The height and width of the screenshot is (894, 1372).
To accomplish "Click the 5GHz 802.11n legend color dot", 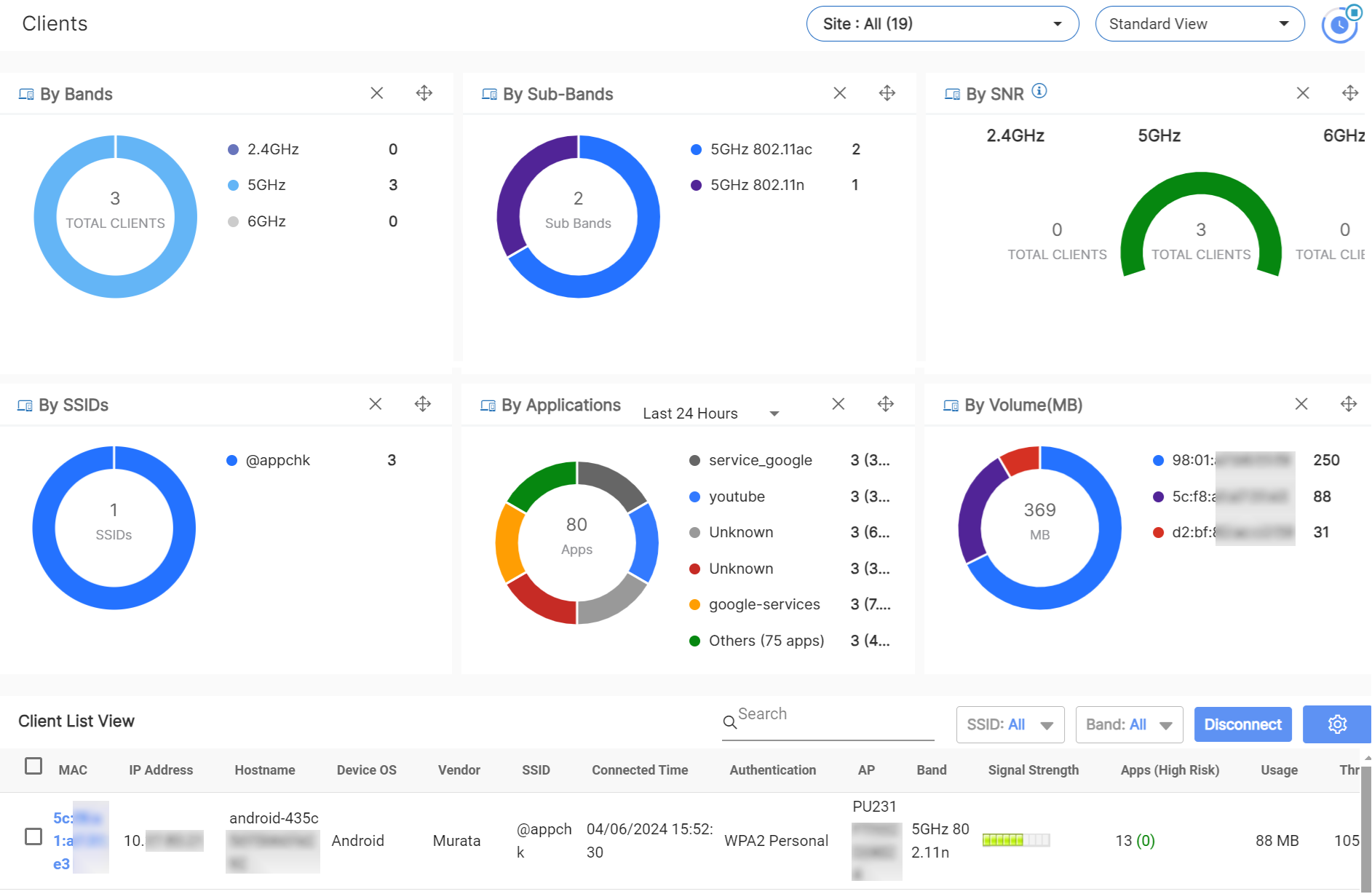I will (696, 186).
